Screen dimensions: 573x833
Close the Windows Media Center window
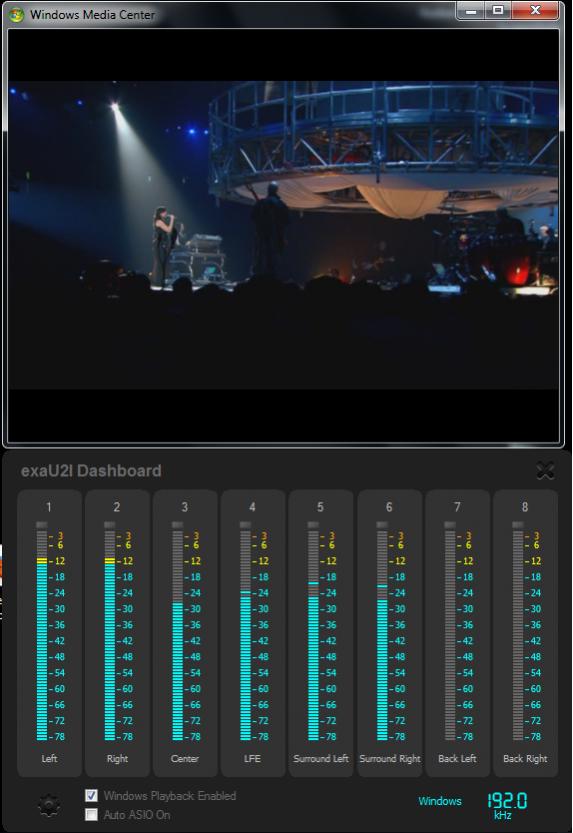[x=535, y=11]
